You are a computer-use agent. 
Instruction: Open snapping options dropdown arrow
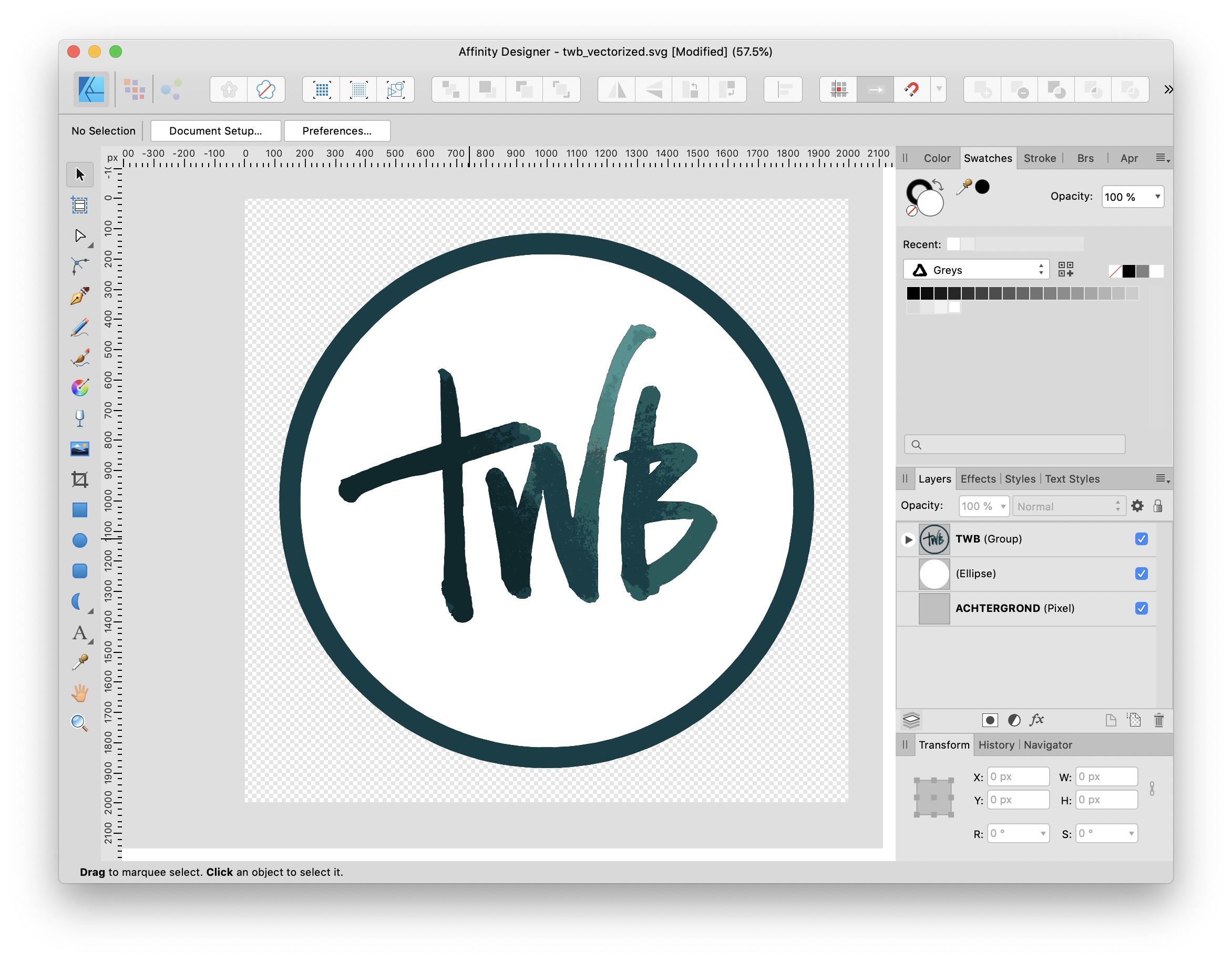939,89
